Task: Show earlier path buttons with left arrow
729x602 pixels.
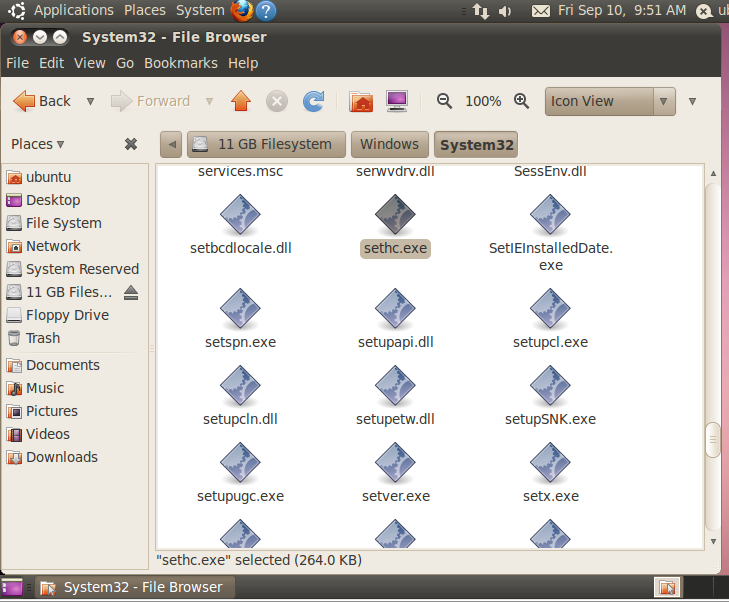Action: coord(171,144)
